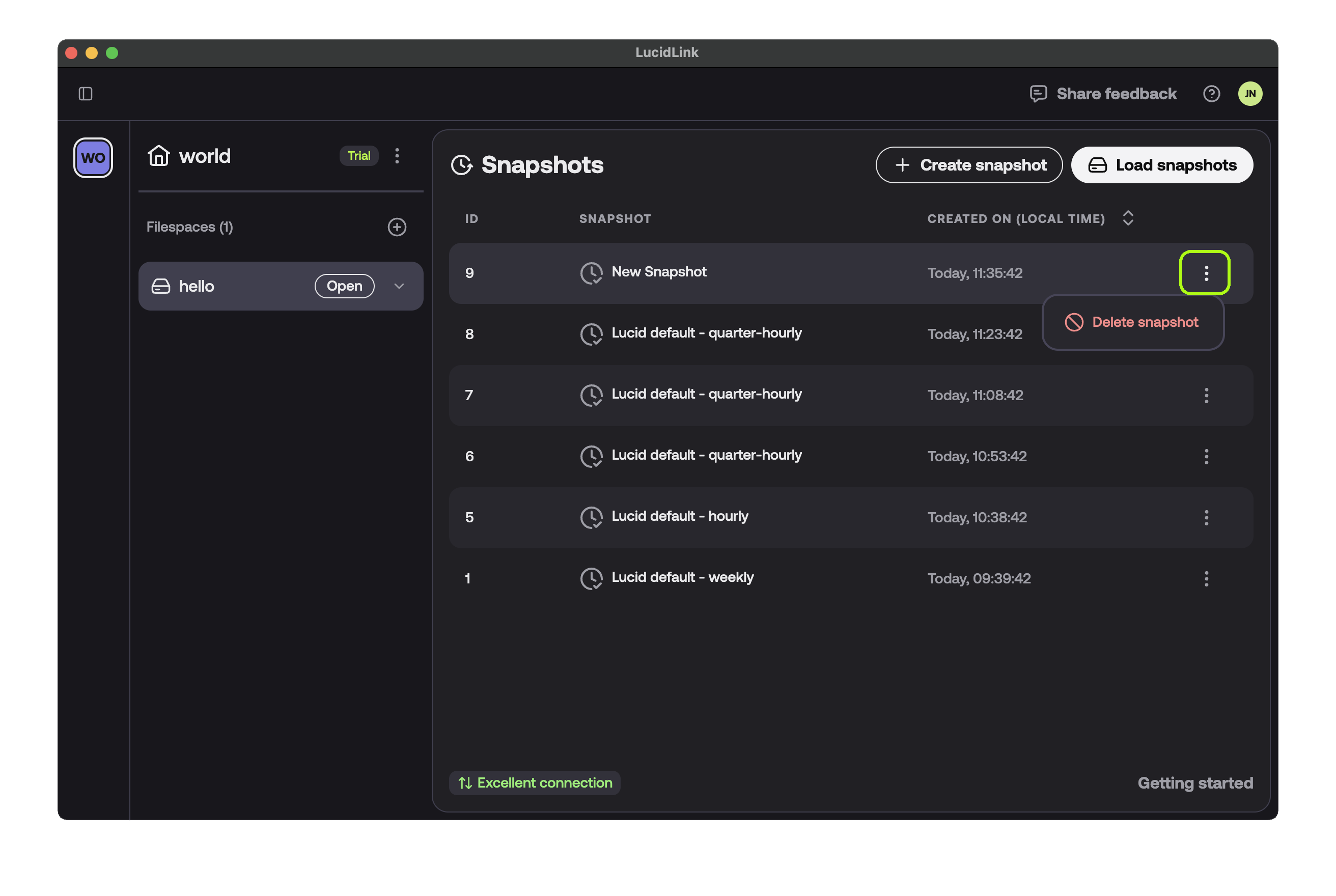
Task: Open the help question mark icon
Action: (1211, 94)
